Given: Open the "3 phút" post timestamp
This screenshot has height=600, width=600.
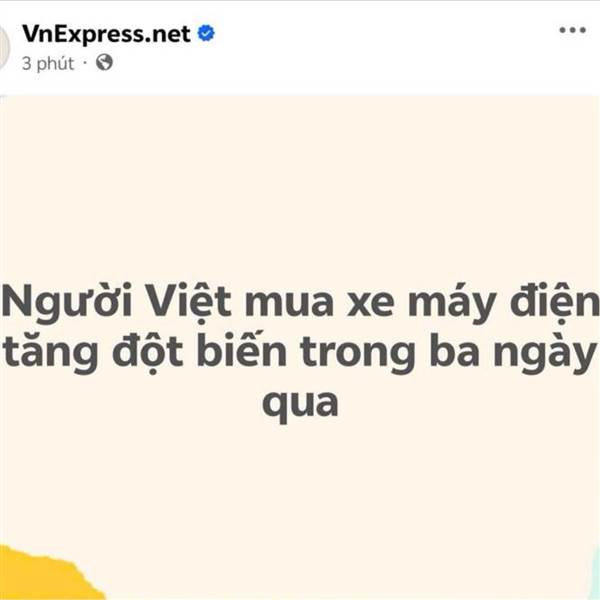Looking at the screenshot, I should pos(48,63).
